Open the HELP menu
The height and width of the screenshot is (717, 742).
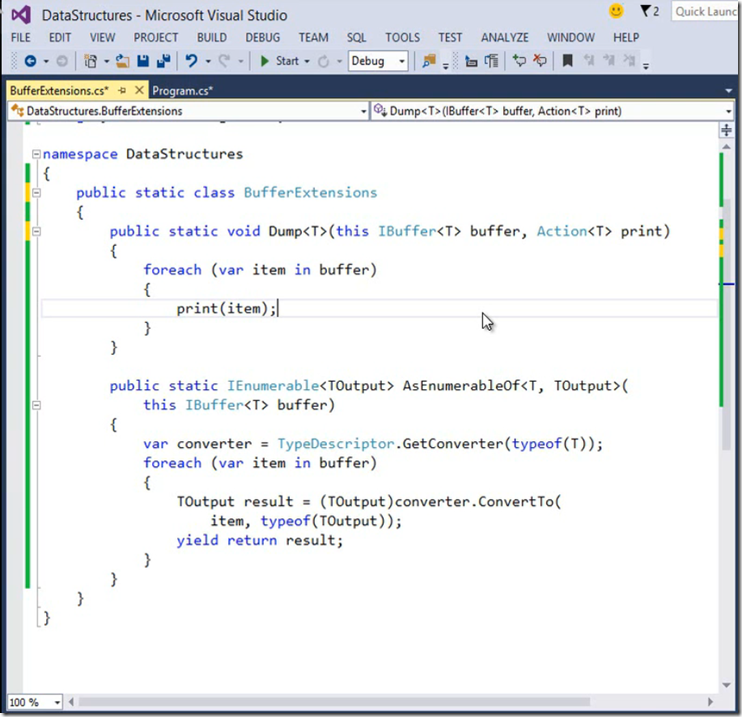(x=626, y=37)
